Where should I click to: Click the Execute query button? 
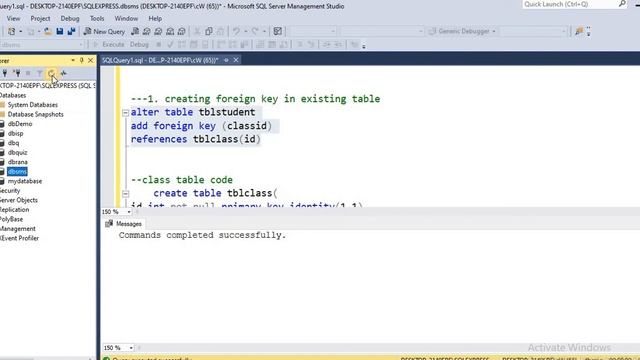click(x=109, y=44)
